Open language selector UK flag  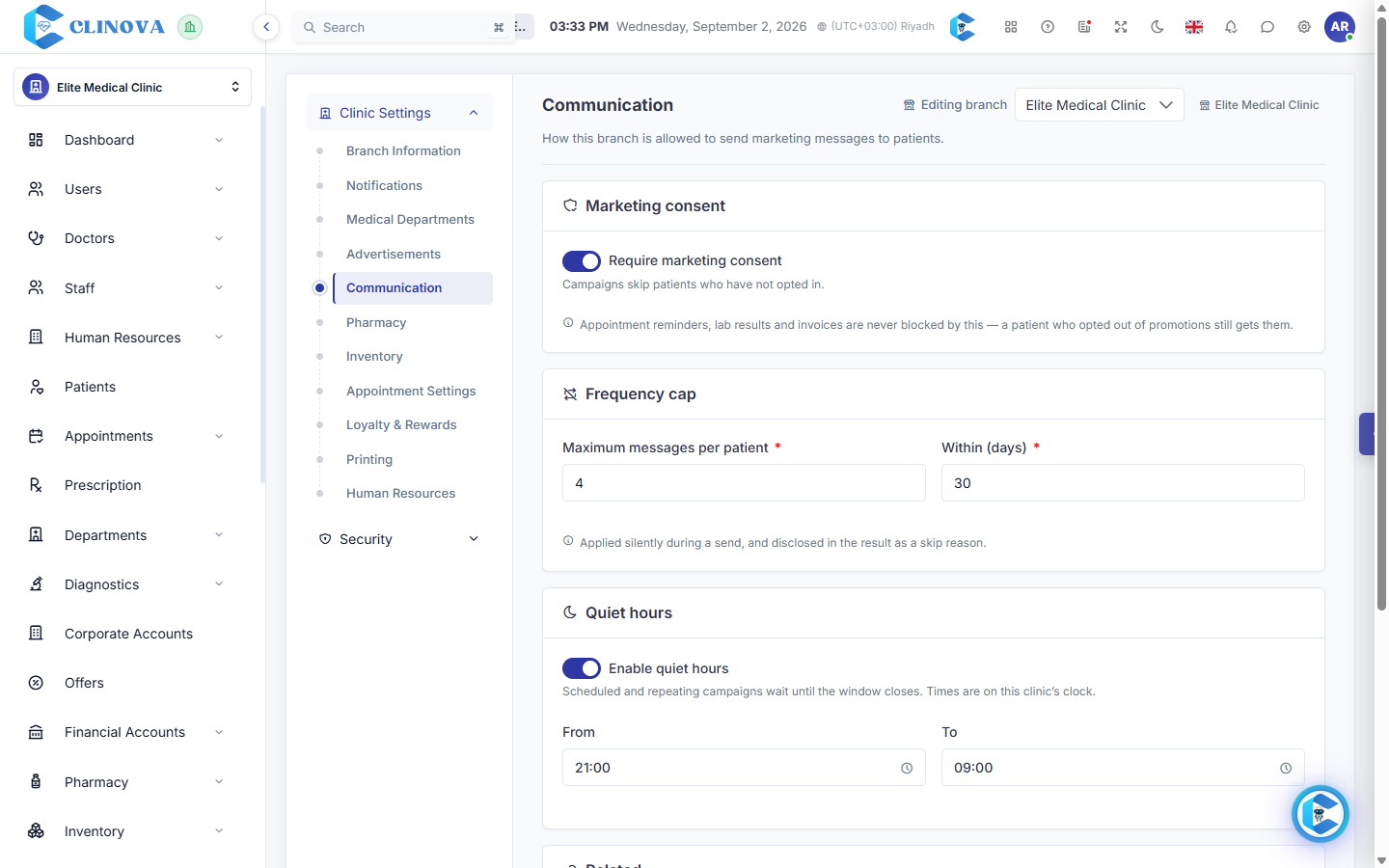(x=1194, y=27)
